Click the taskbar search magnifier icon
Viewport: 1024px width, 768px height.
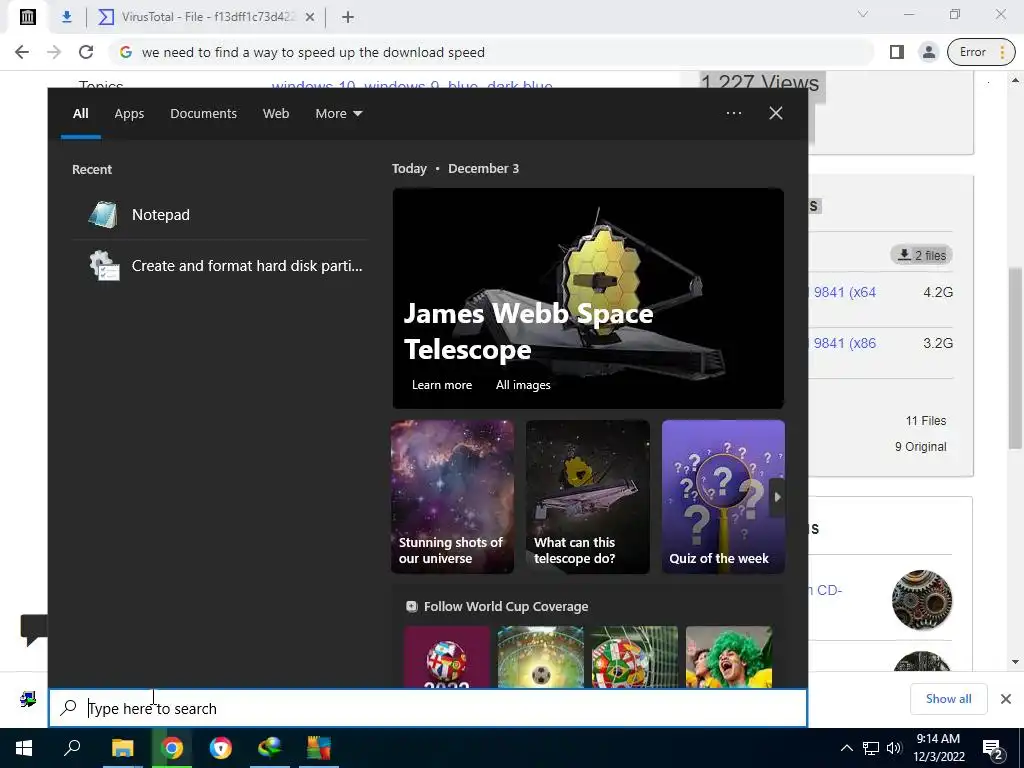[72, 748]
